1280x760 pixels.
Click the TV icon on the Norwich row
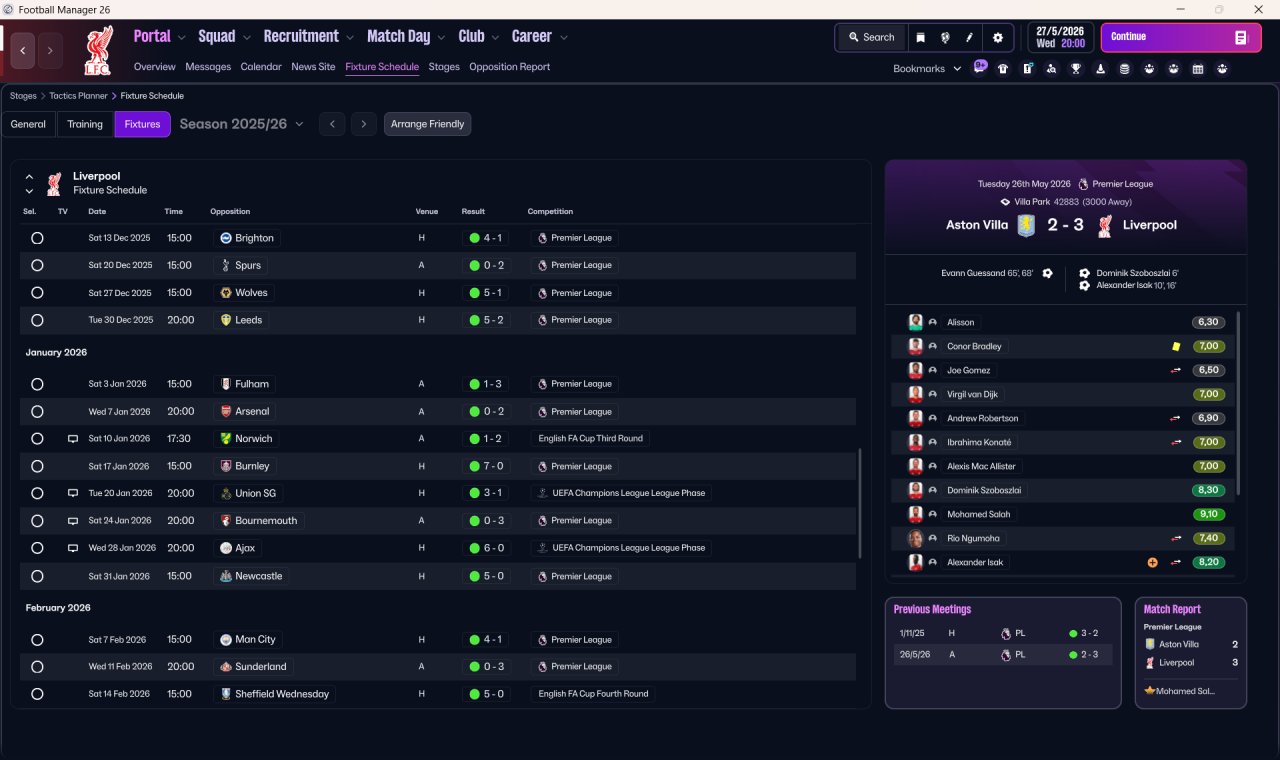click(x=73, y=438)
